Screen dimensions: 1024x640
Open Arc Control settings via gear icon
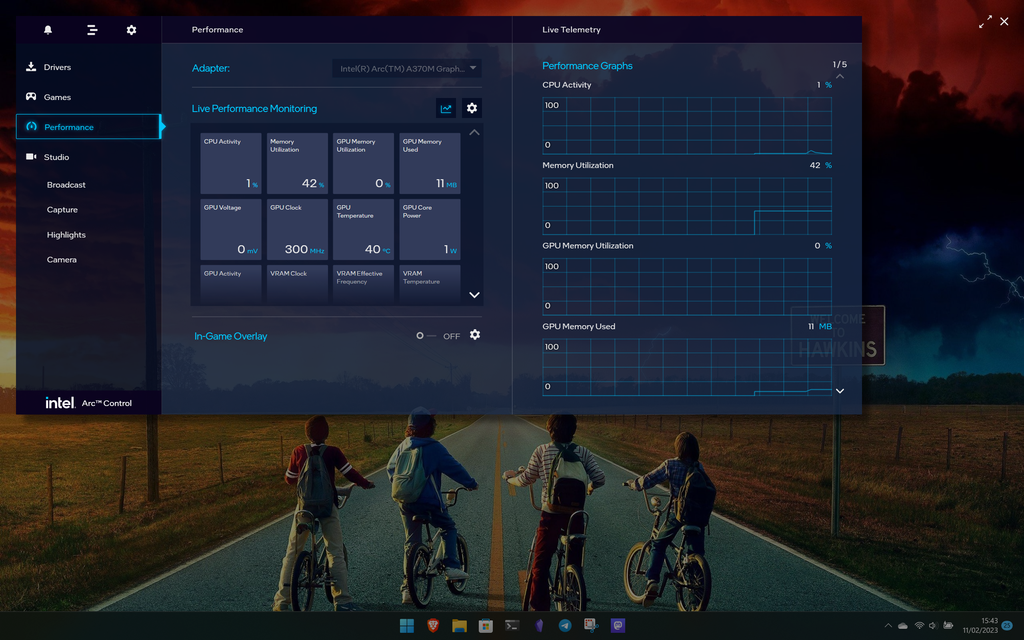(x=131, y=29)
